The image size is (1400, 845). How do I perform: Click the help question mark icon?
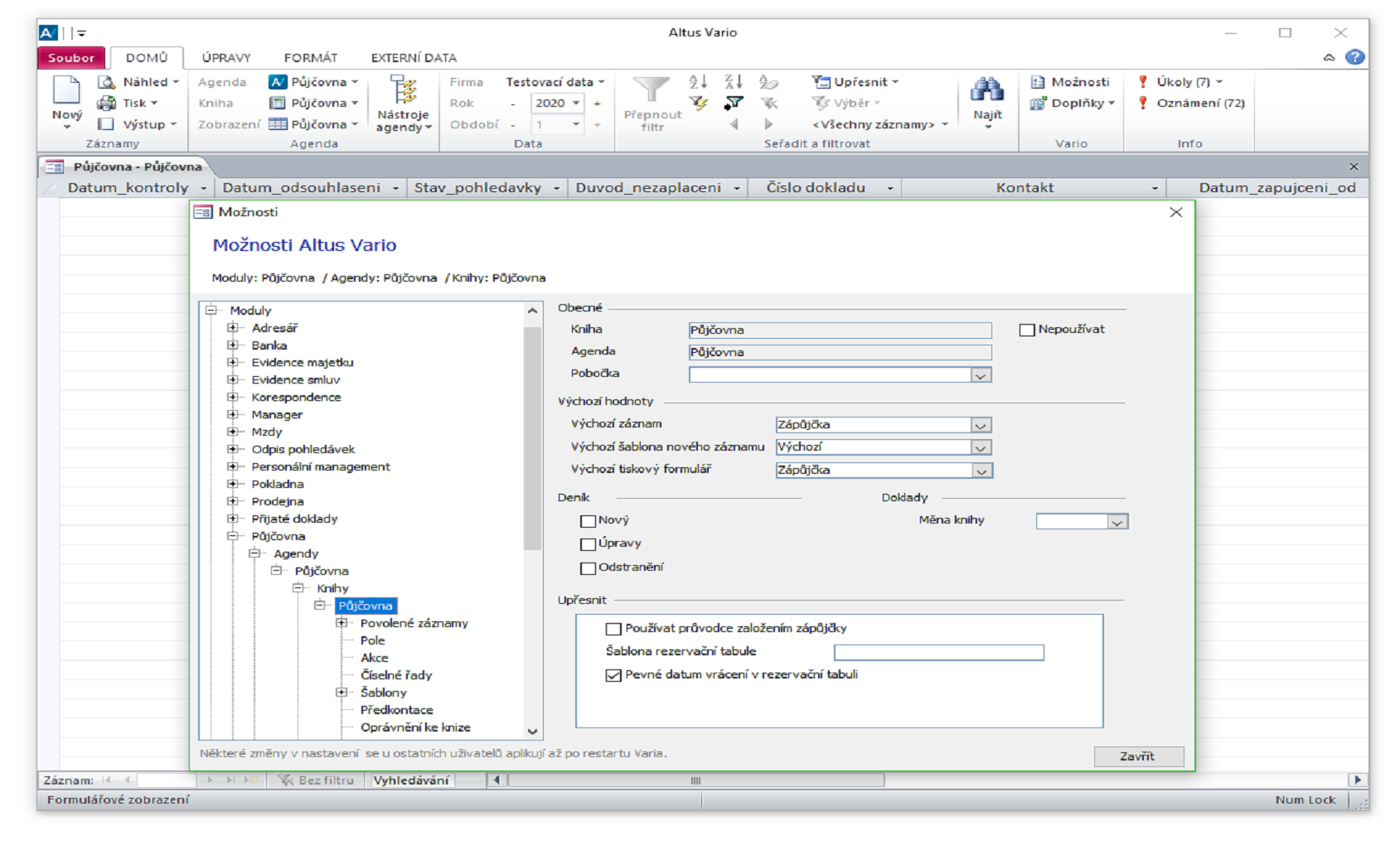point(1355,57)
